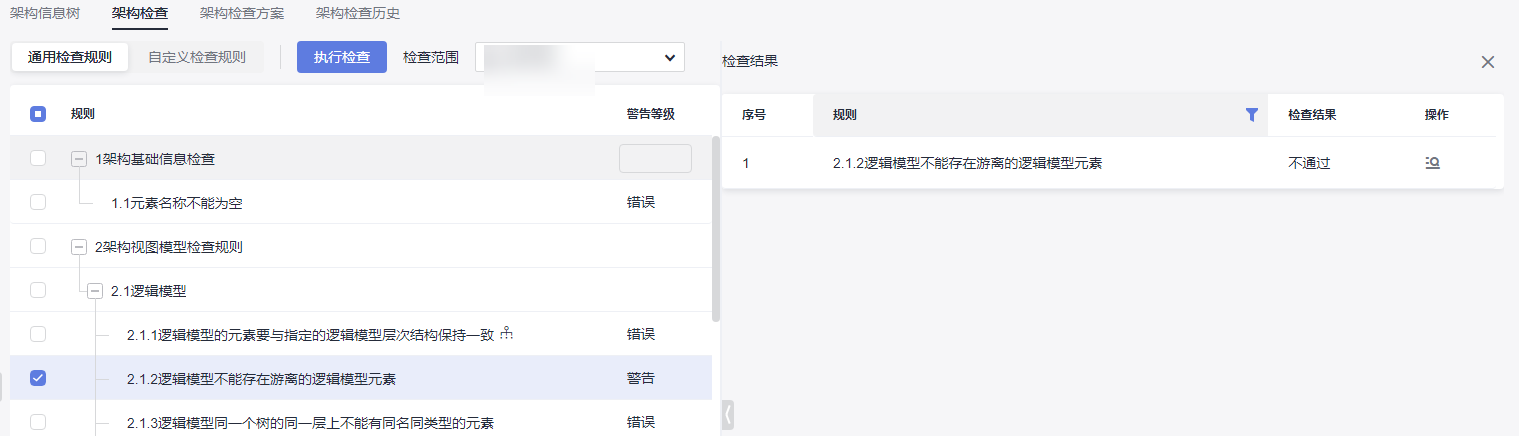Collapse the 2.1逻辑模型 tree node
Image resolution: width=1519 pixels, height=436 pixels.
click(95, 291)
